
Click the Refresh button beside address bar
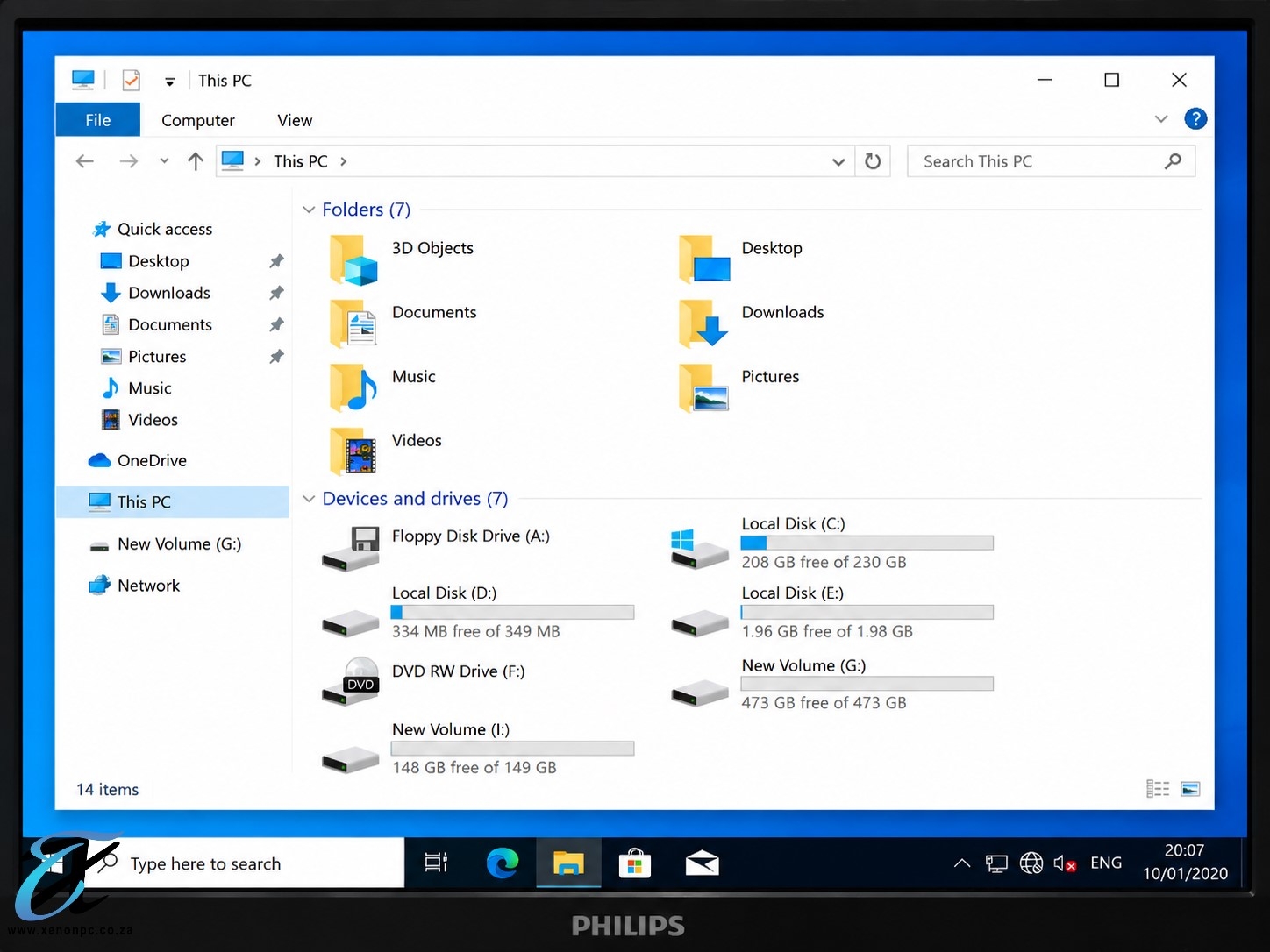pyautogui.click(x=873, y=161)
